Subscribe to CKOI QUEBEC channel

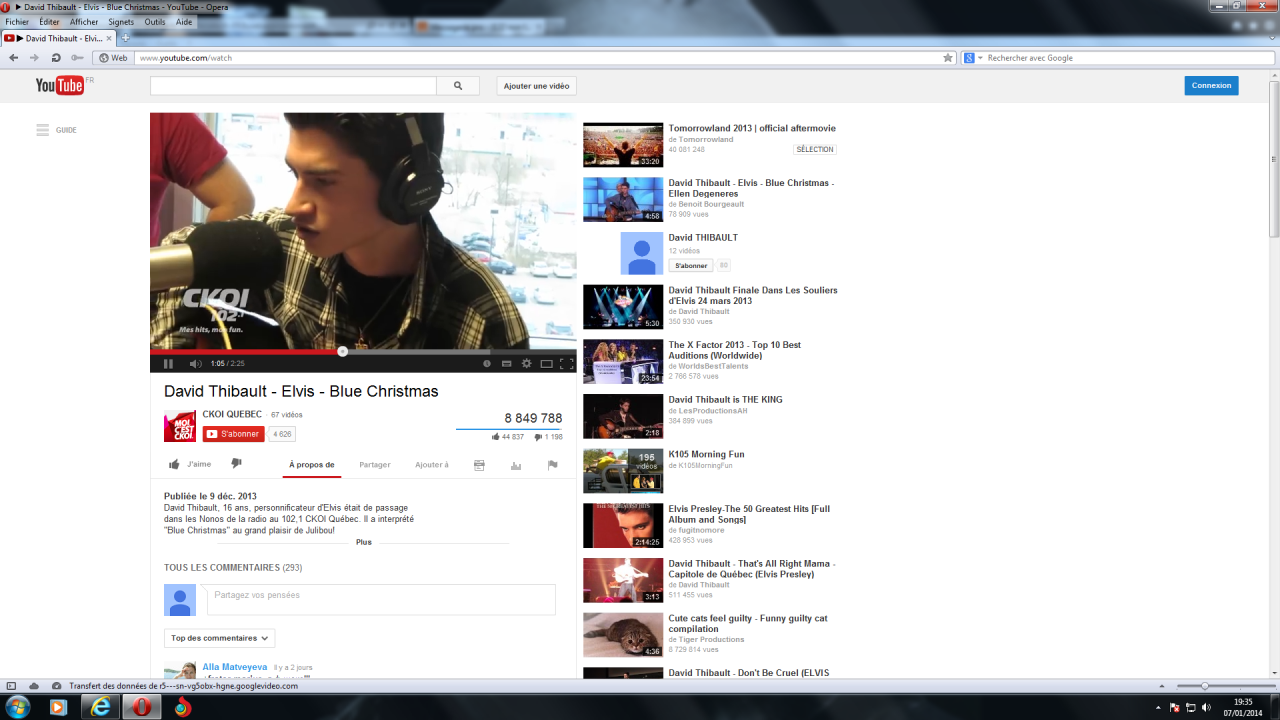point(234,434)
